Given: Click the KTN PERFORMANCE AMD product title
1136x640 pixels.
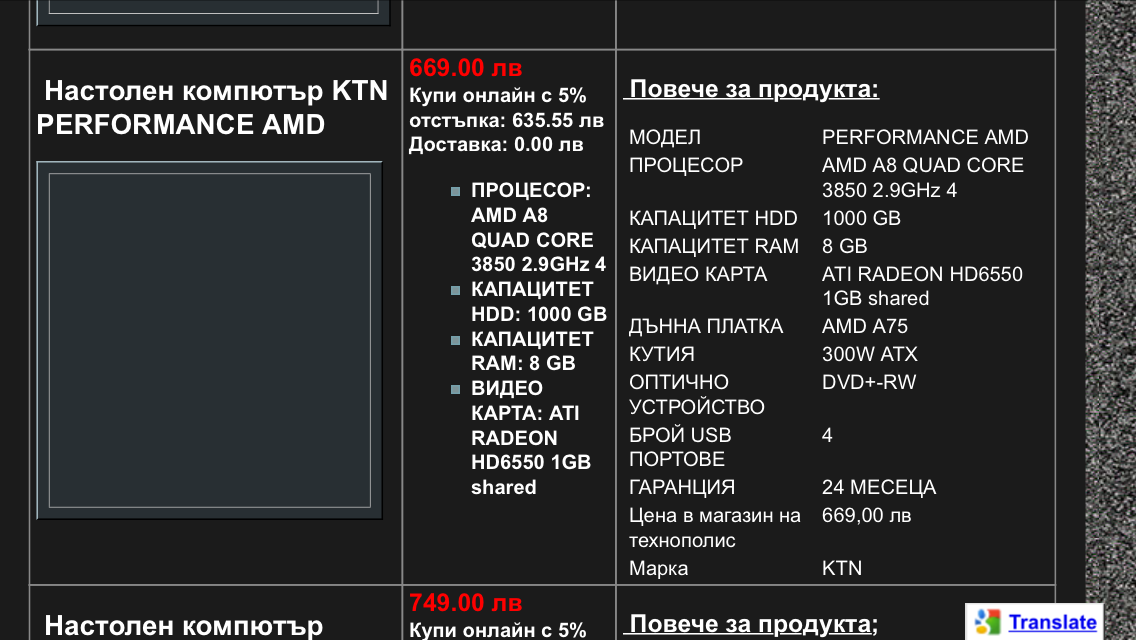Looking at the screenshot, I should [212, 107].
